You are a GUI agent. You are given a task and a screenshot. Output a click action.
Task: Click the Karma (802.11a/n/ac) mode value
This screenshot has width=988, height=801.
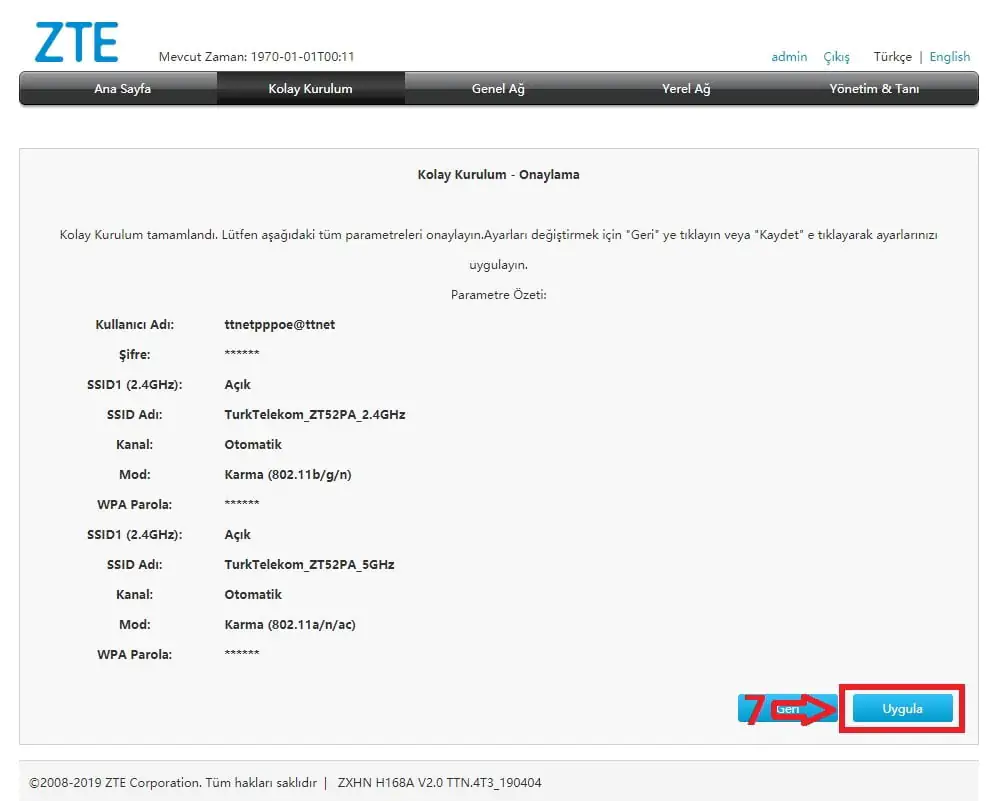tap(290, 625)
